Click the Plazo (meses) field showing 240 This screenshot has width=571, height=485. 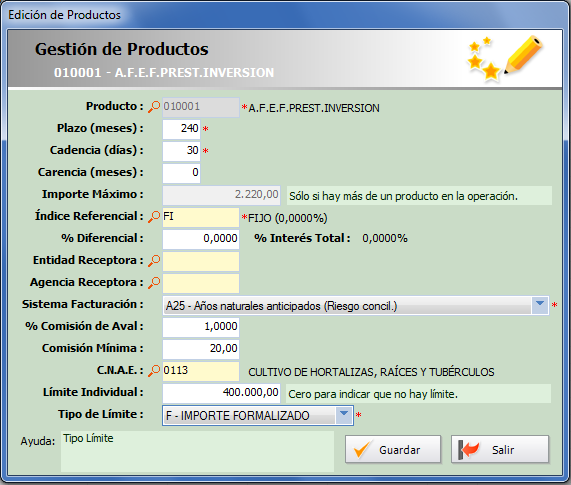click(181, 129)
